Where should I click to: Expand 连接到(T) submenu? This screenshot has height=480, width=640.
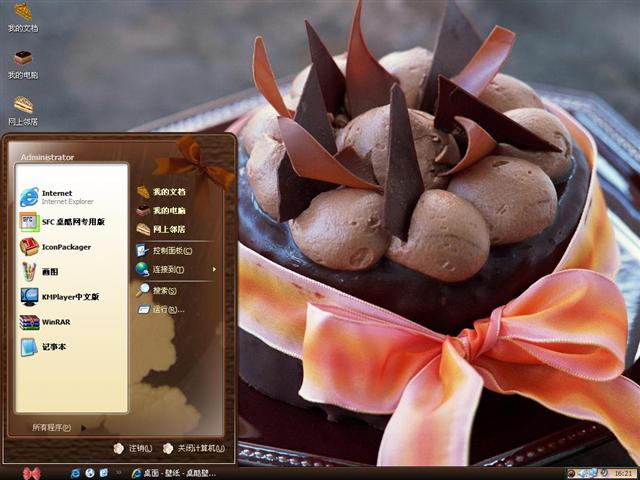tap(176, 269)
